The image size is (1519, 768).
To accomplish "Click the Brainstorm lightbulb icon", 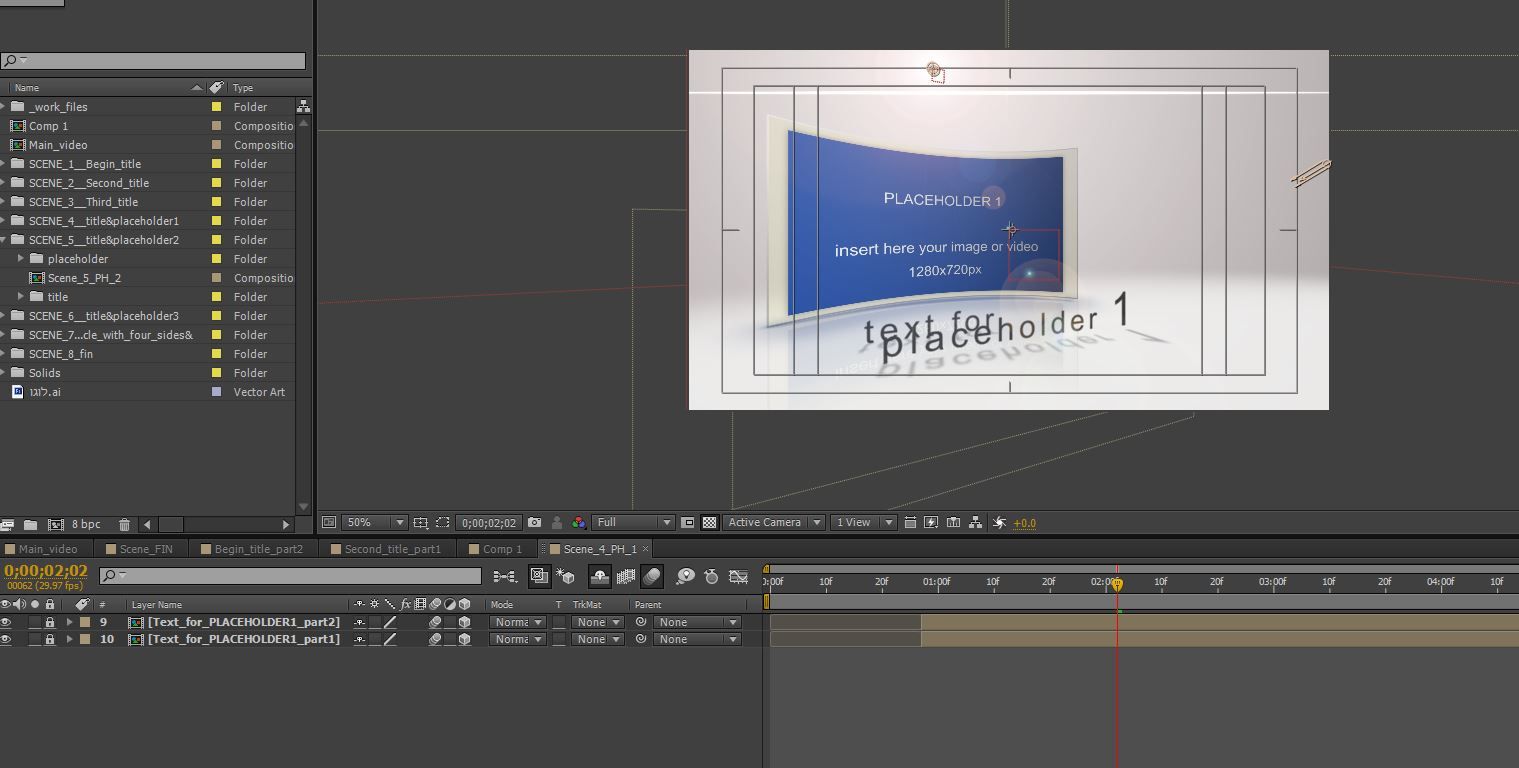I will [x=685, y=576].
